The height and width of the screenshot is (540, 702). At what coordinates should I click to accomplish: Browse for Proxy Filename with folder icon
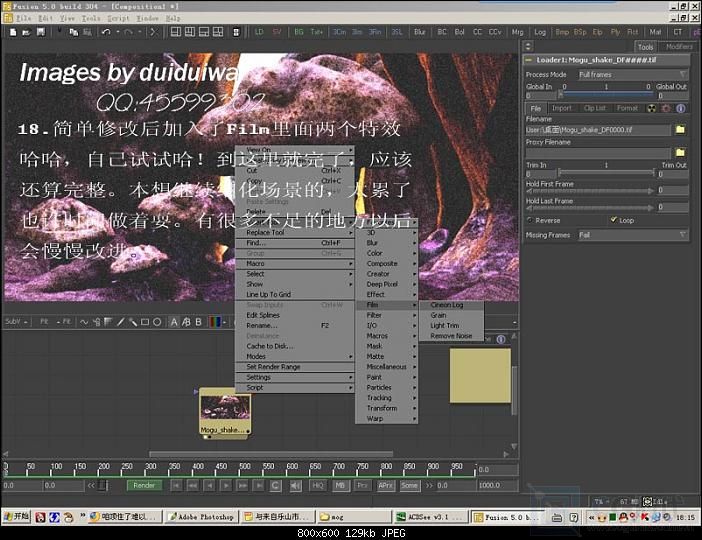pos(680,153)
